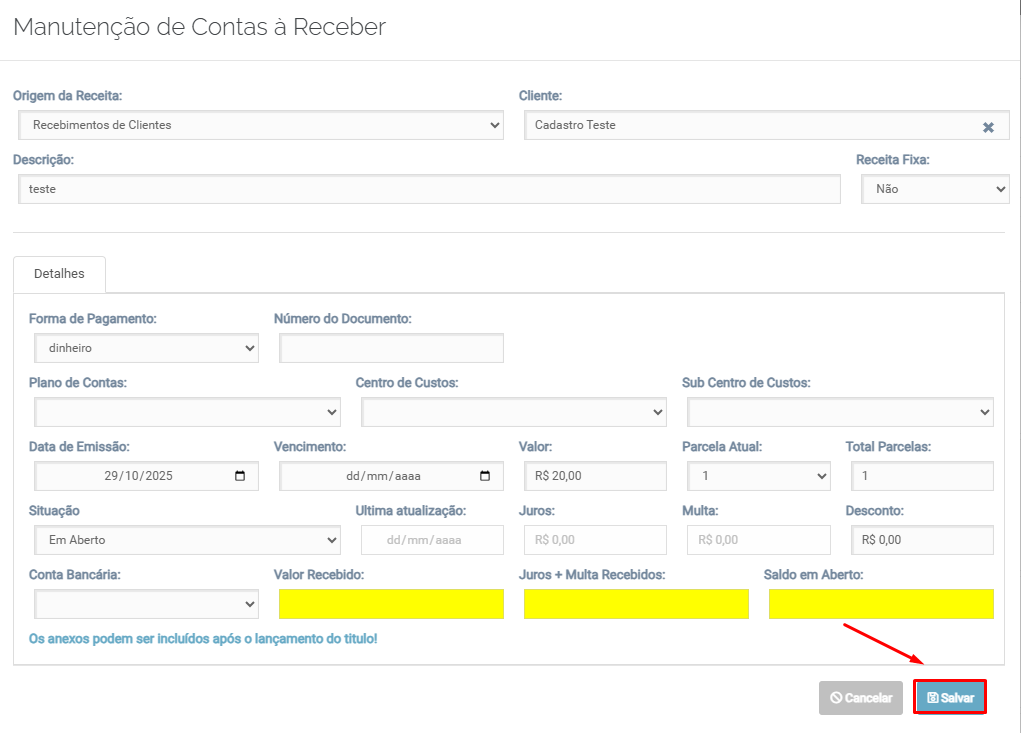Screen dimensions: 1021x733
Task: Open calendar picker for Vencimento
Action: (x=485, y=476)
